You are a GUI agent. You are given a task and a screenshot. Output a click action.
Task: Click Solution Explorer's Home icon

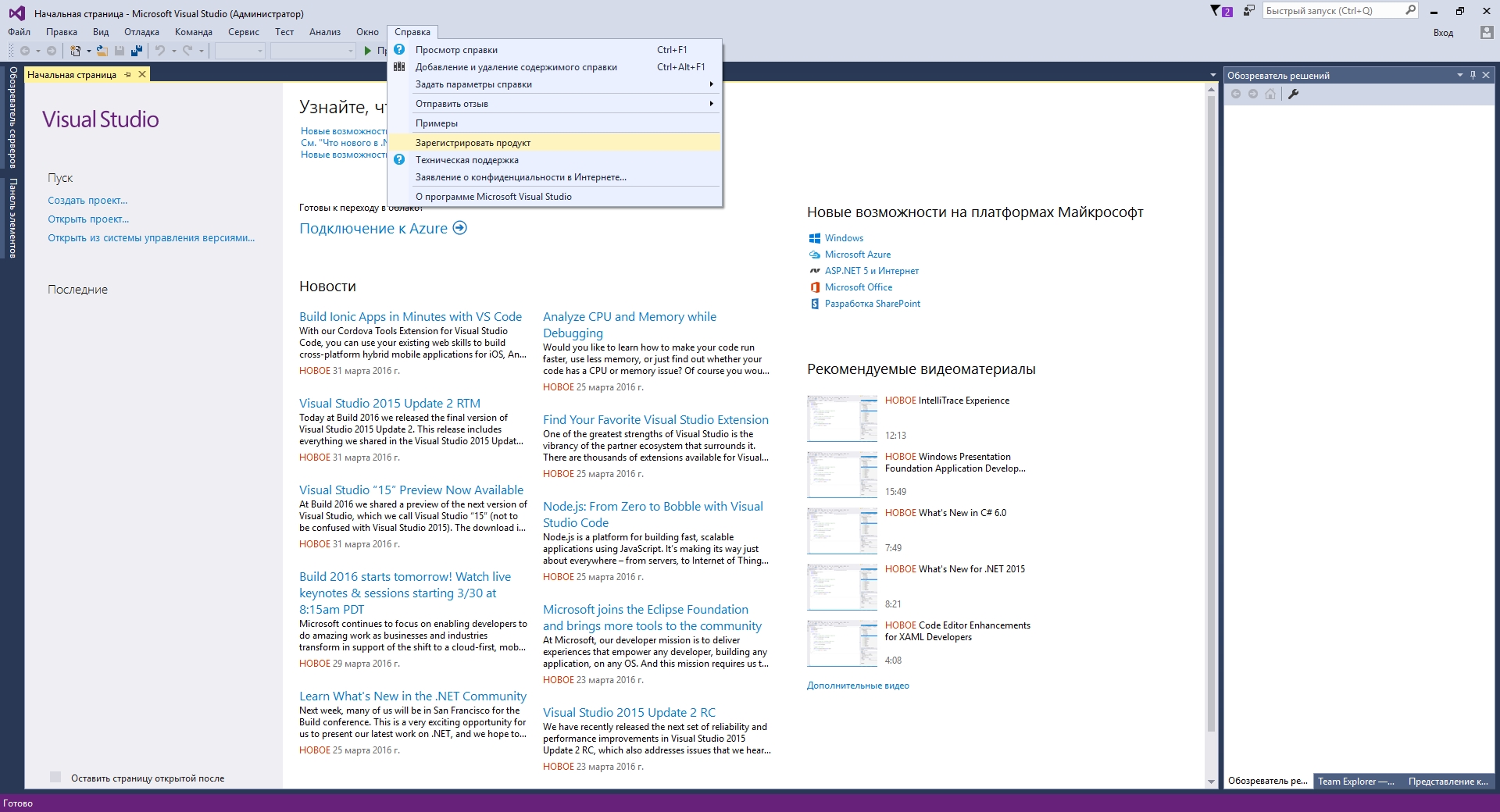1270,94
